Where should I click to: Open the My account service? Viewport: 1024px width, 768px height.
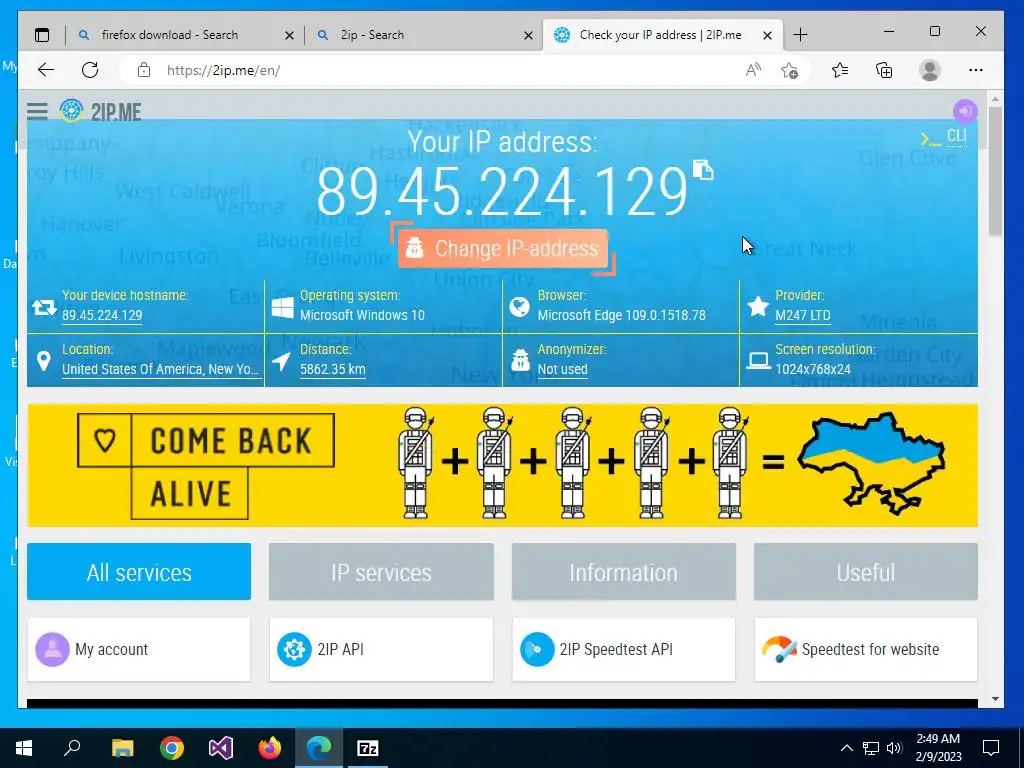pos(138,649)
